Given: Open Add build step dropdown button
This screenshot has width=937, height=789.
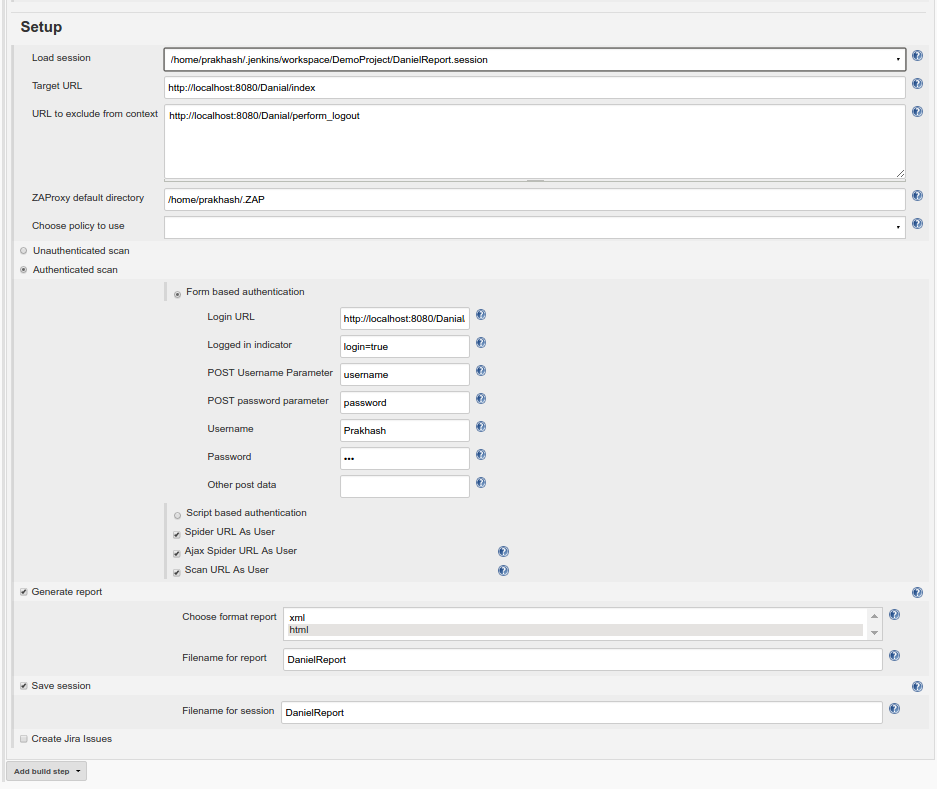Looking at the screenshot, I should (47, 771).
